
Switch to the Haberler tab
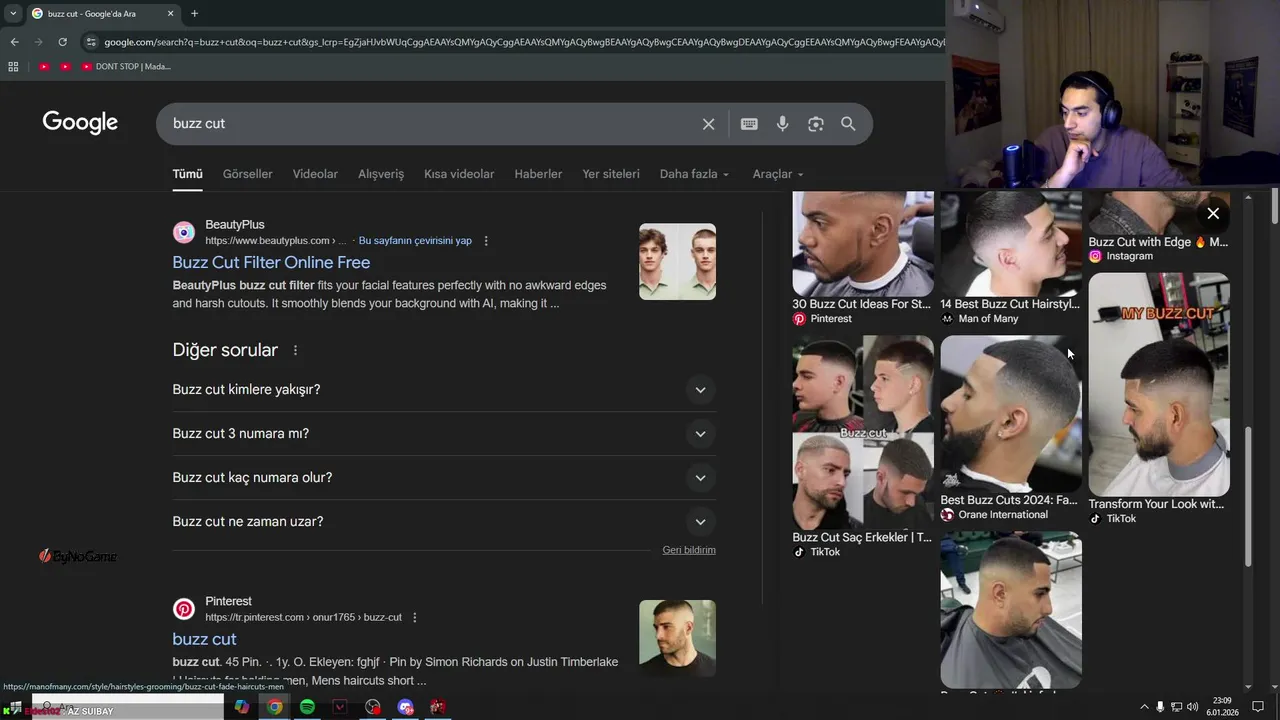point(538,174)
